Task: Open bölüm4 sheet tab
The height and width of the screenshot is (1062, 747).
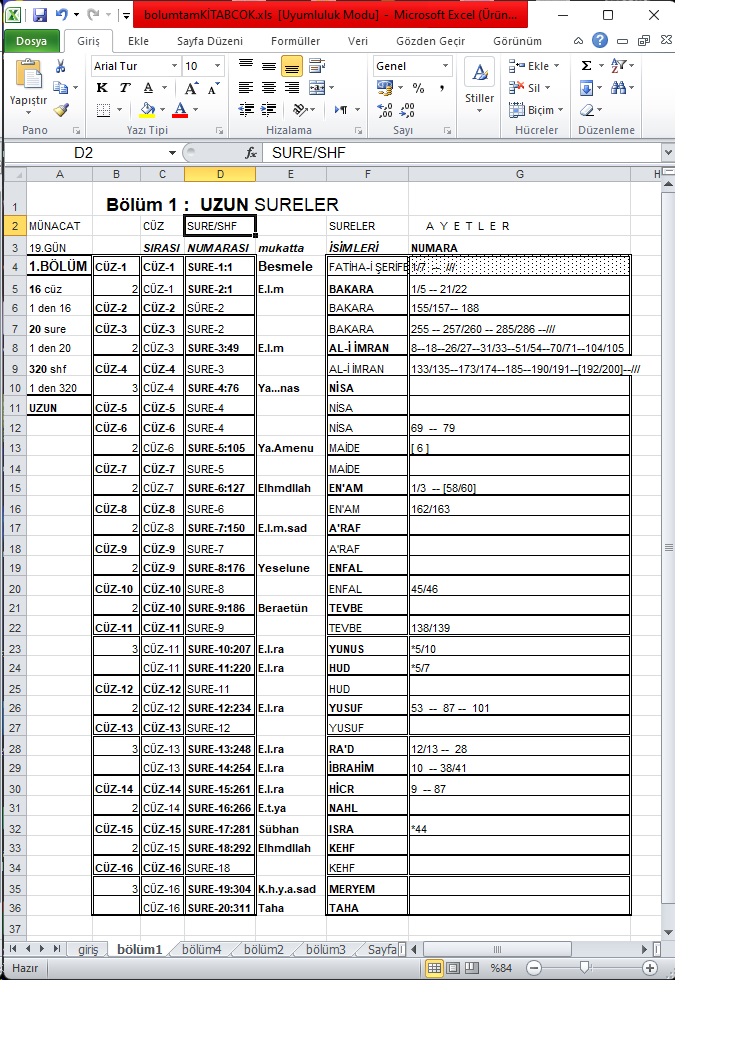Action: pyautogui.click(x=201, y=950)
